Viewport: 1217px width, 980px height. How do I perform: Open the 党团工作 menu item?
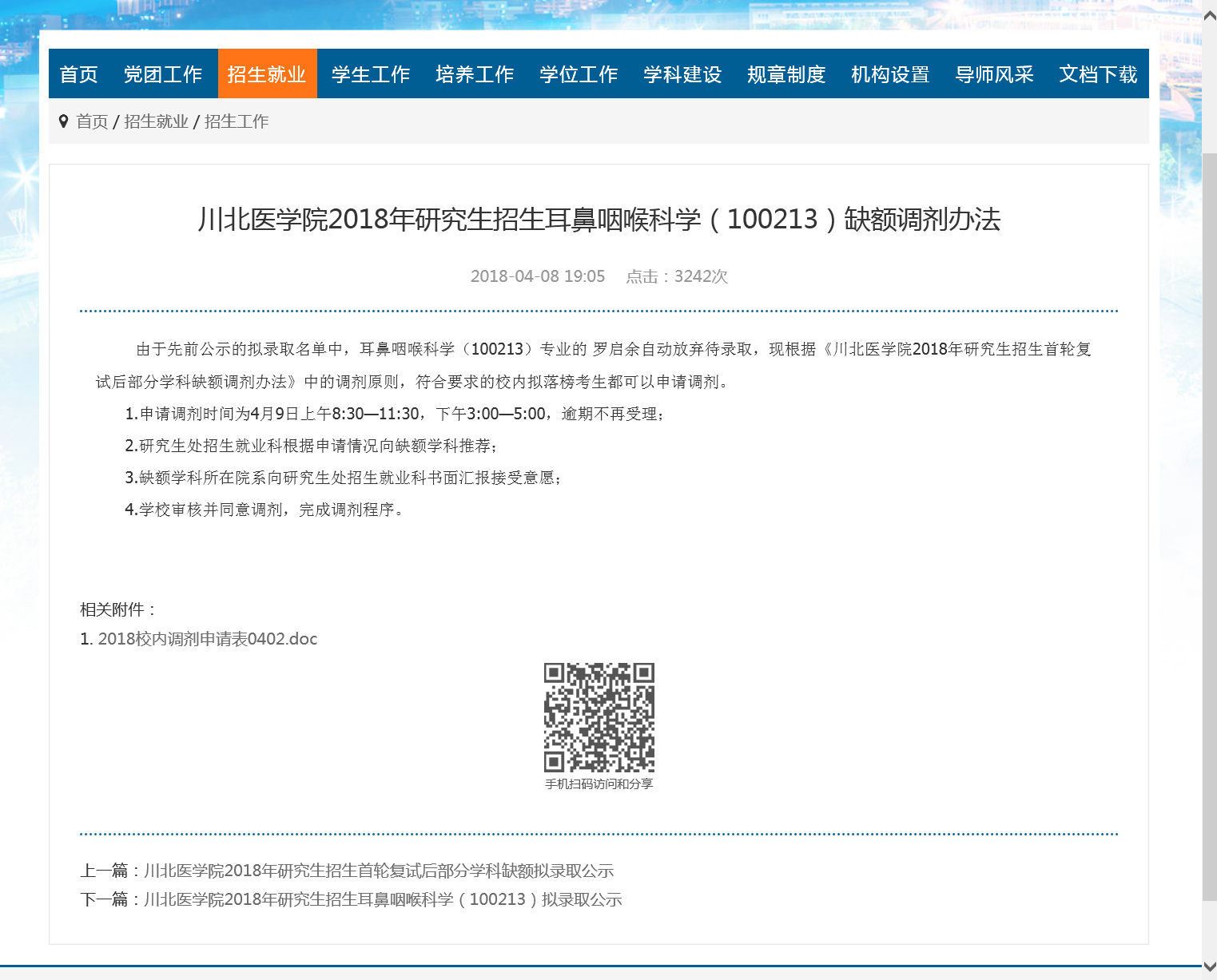point(163,74)
